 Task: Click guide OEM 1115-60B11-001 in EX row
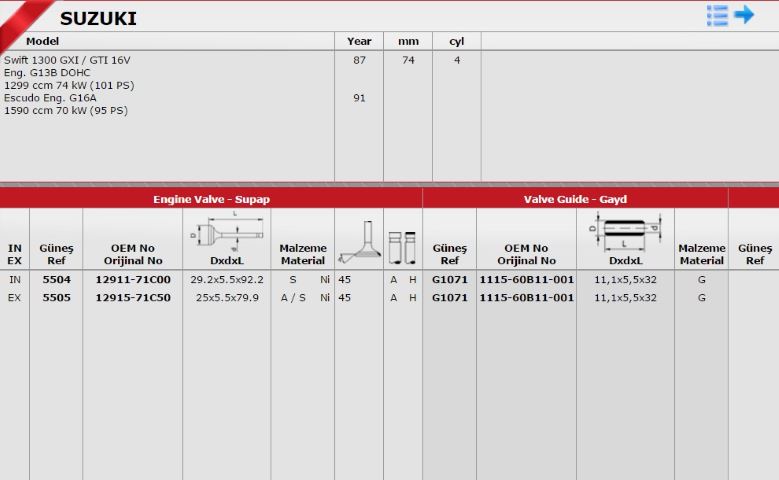[x=527, y=297]
